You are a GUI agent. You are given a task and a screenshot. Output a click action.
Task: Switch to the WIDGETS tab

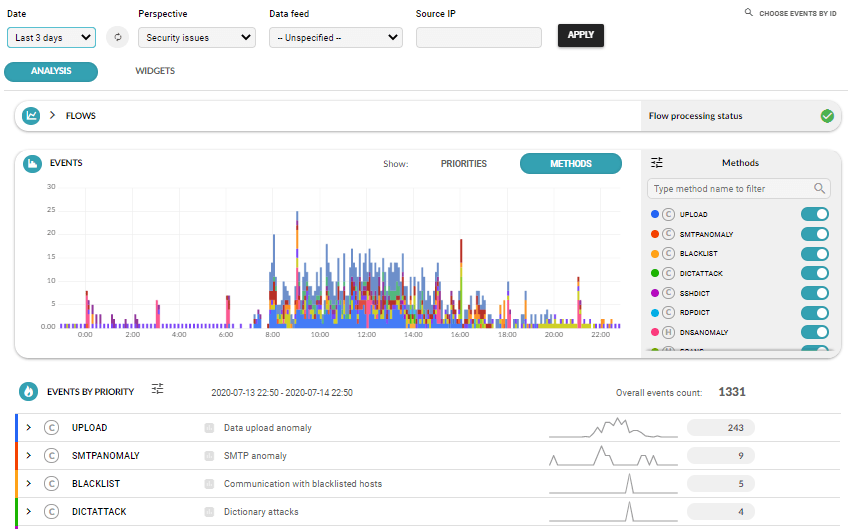coord(155,71)
